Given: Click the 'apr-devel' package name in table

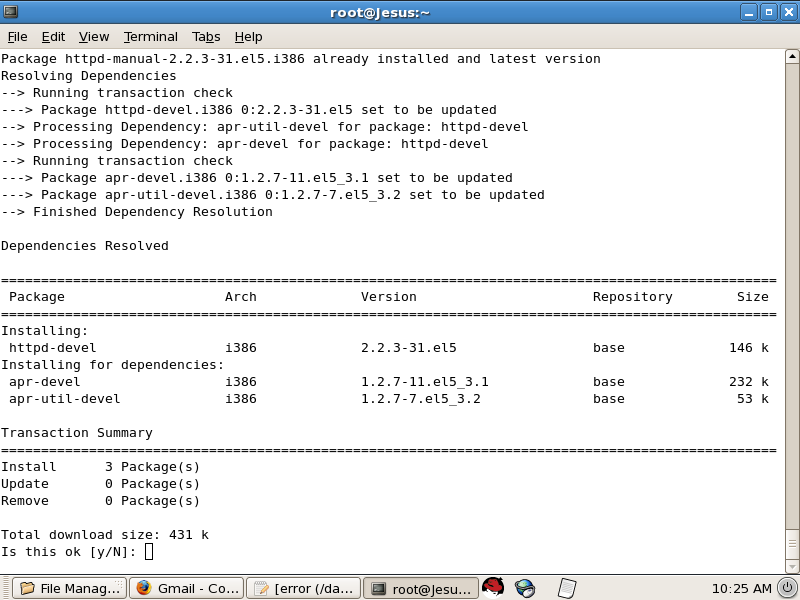Looking at the screenshot, I should click(44, 382).
